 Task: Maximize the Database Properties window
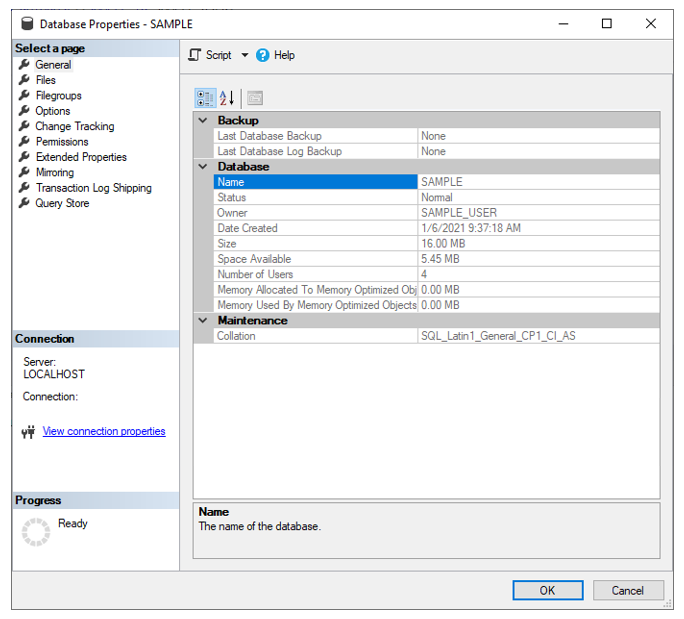pos(607,23)
